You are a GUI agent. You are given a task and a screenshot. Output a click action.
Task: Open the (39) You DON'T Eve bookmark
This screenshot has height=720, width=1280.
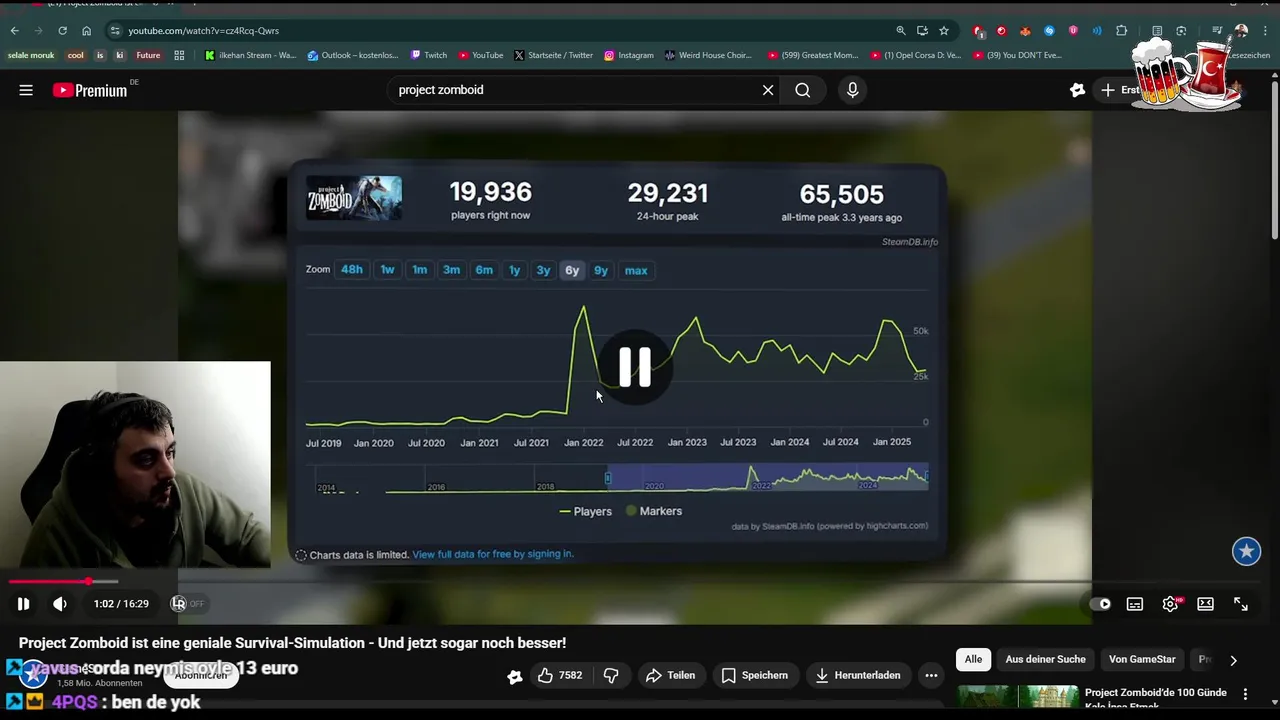(1017, 55)
